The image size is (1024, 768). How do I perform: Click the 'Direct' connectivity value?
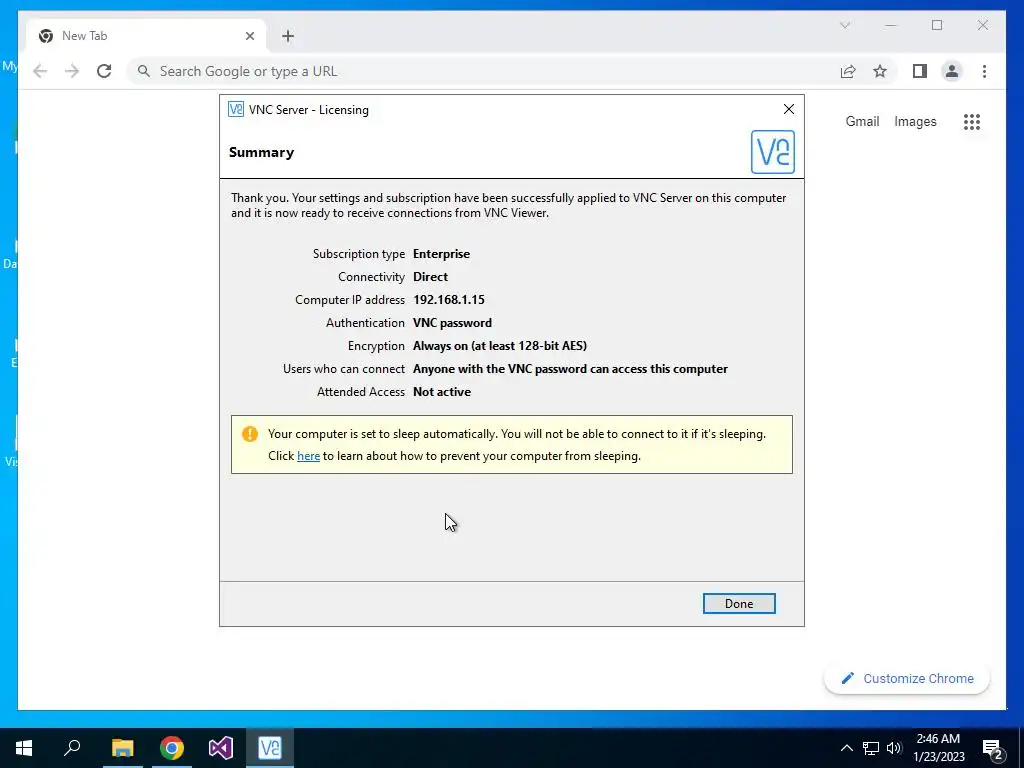[430, 277]
